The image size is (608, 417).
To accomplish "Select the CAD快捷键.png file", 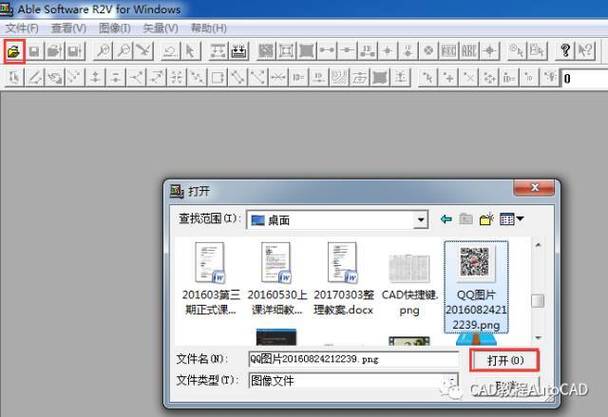I will [x=408, y=279].
